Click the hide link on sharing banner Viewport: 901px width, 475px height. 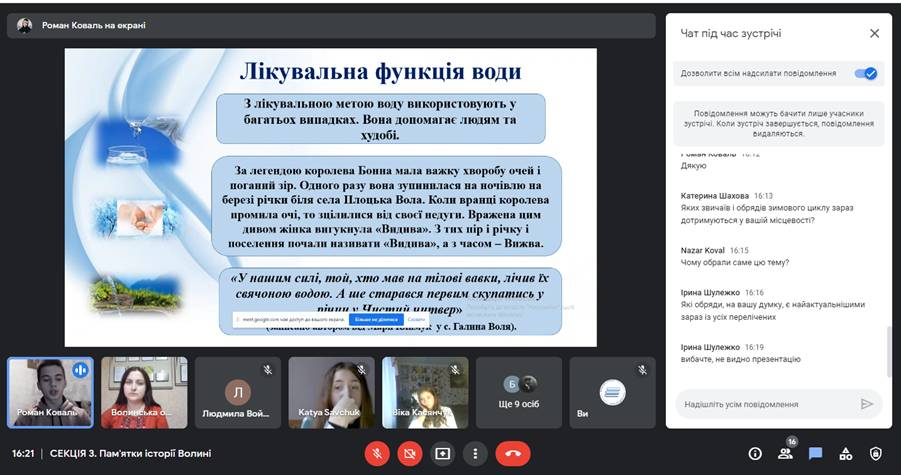point(416,320)
